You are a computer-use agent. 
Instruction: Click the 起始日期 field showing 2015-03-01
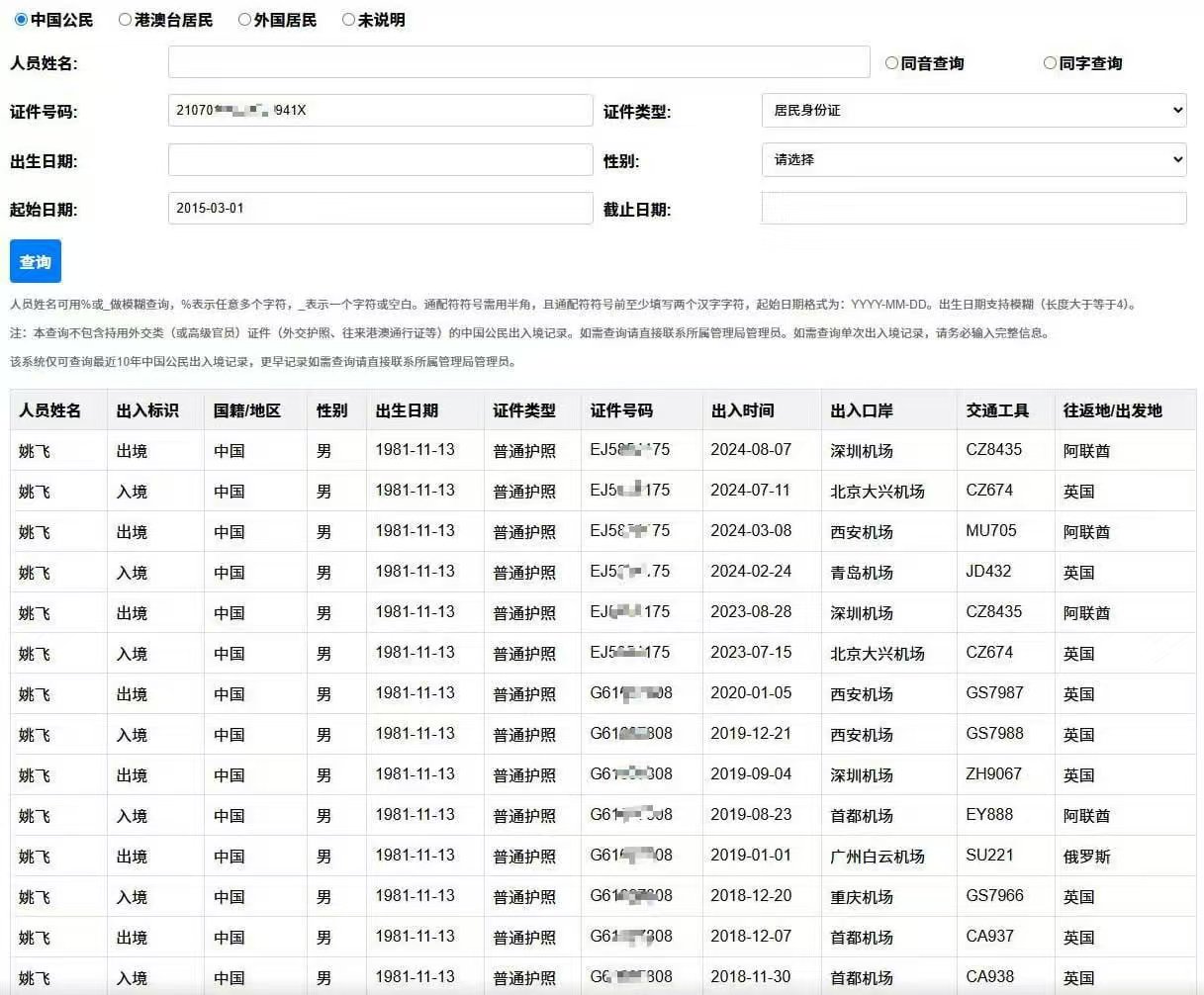(x=380, y=208)
